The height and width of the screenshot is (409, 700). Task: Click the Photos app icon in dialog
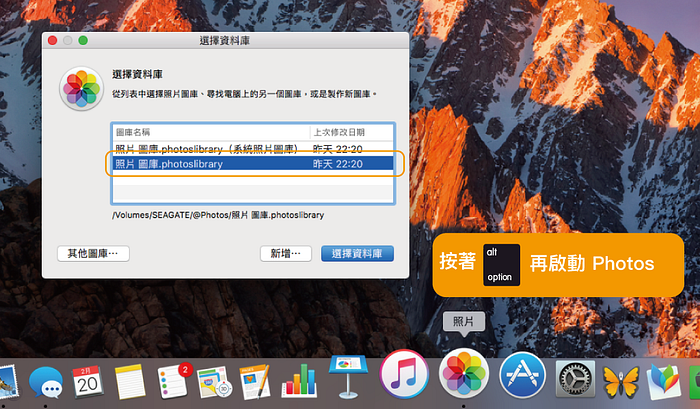(81, 88)
